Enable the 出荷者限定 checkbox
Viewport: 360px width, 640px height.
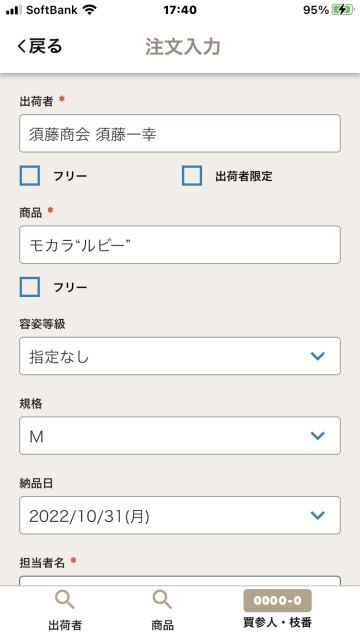192,176
